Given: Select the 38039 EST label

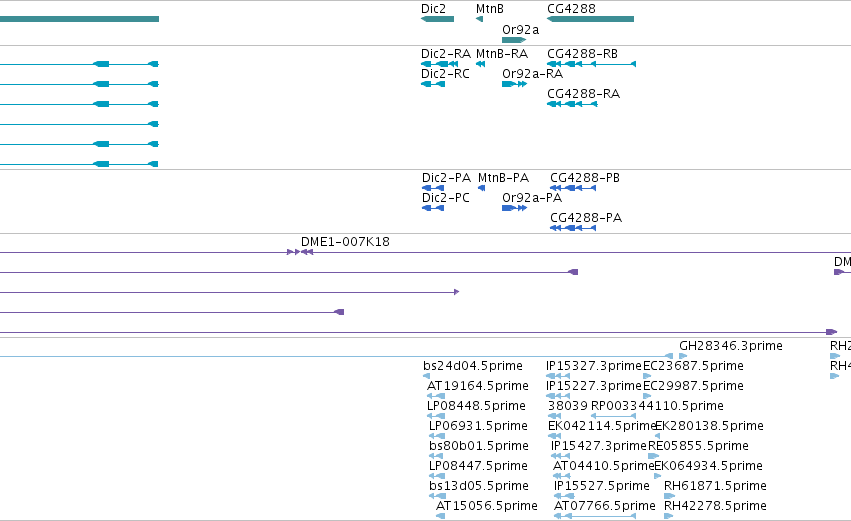Looking at the screenshot, I should 568,406.
